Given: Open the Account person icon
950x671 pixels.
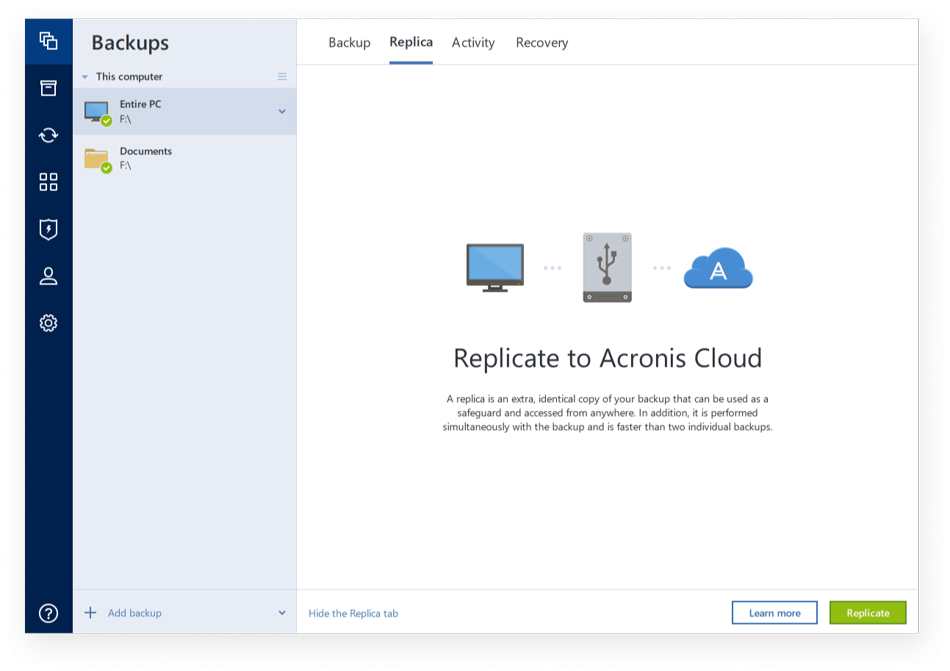Looking at the screenshot, I should pos(48,276).
